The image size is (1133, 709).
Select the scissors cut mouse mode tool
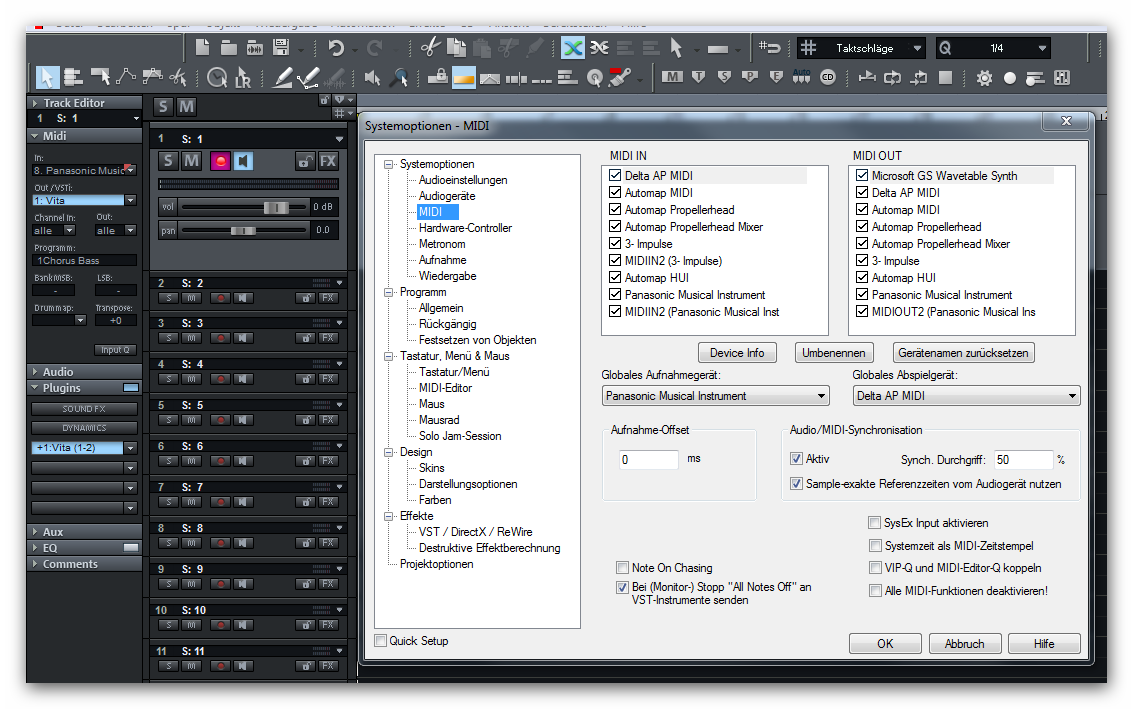[178, 77]
